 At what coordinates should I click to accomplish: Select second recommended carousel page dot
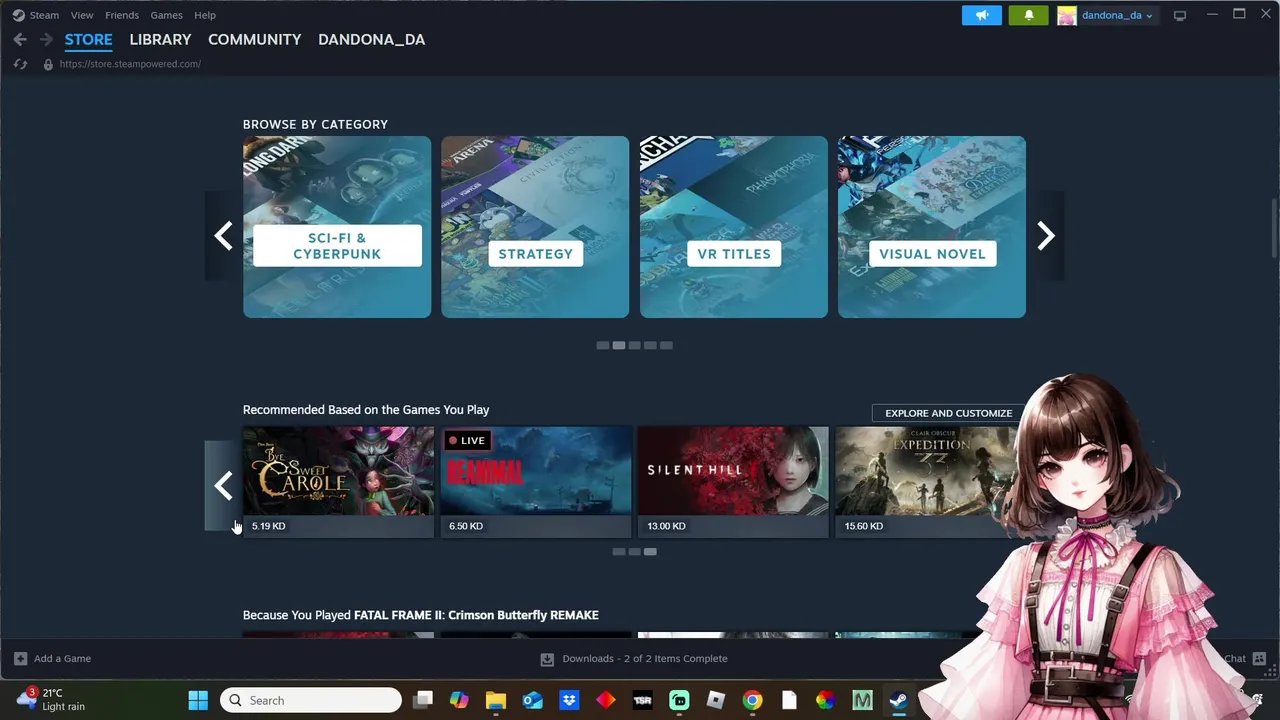coord(634,551)
